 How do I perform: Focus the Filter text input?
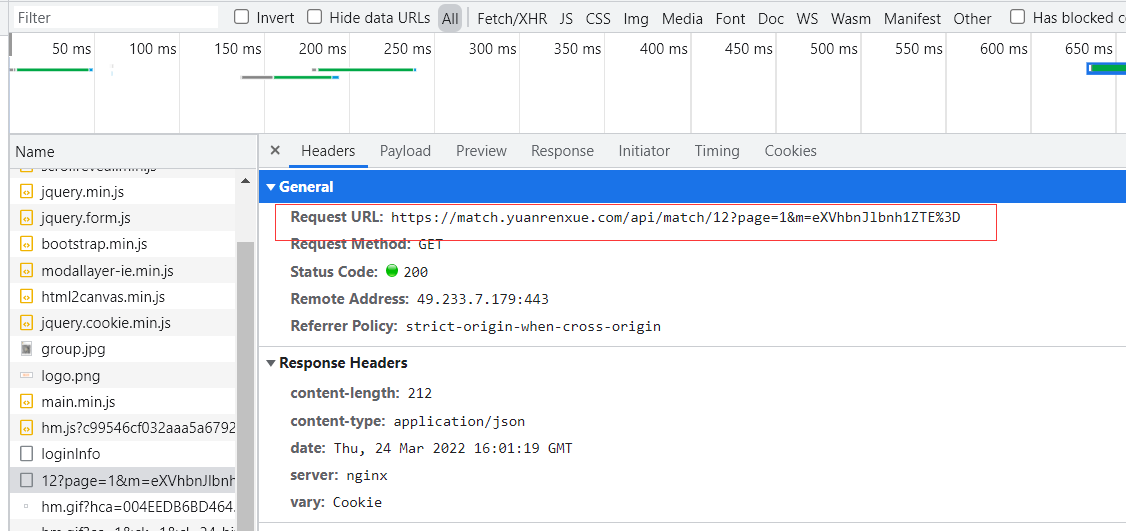[x=115, y=17]
